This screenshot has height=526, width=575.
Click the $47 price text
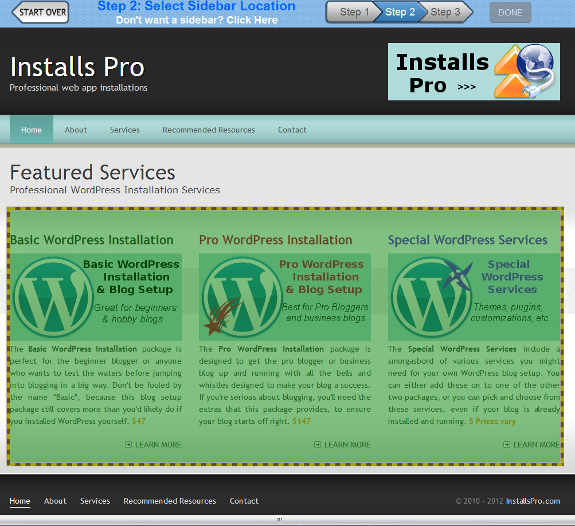pos(139,421)
